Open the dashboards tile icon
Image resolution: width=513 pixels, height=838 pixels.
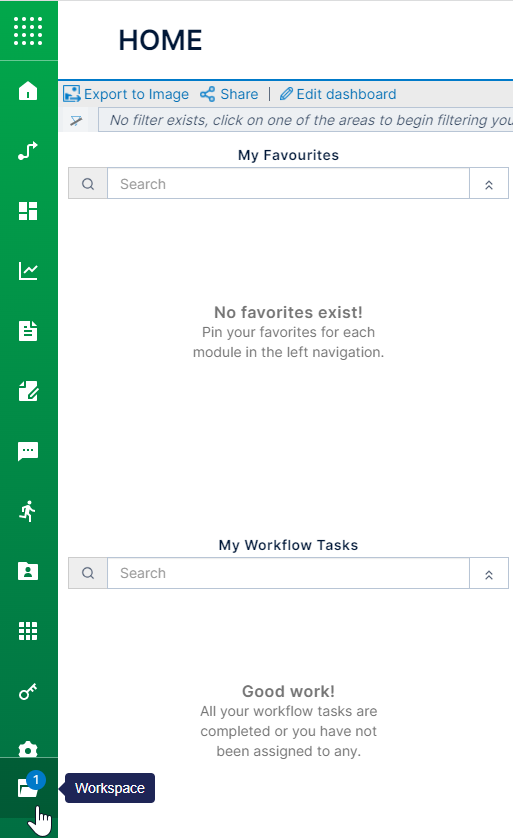click(x=28, y=211)
